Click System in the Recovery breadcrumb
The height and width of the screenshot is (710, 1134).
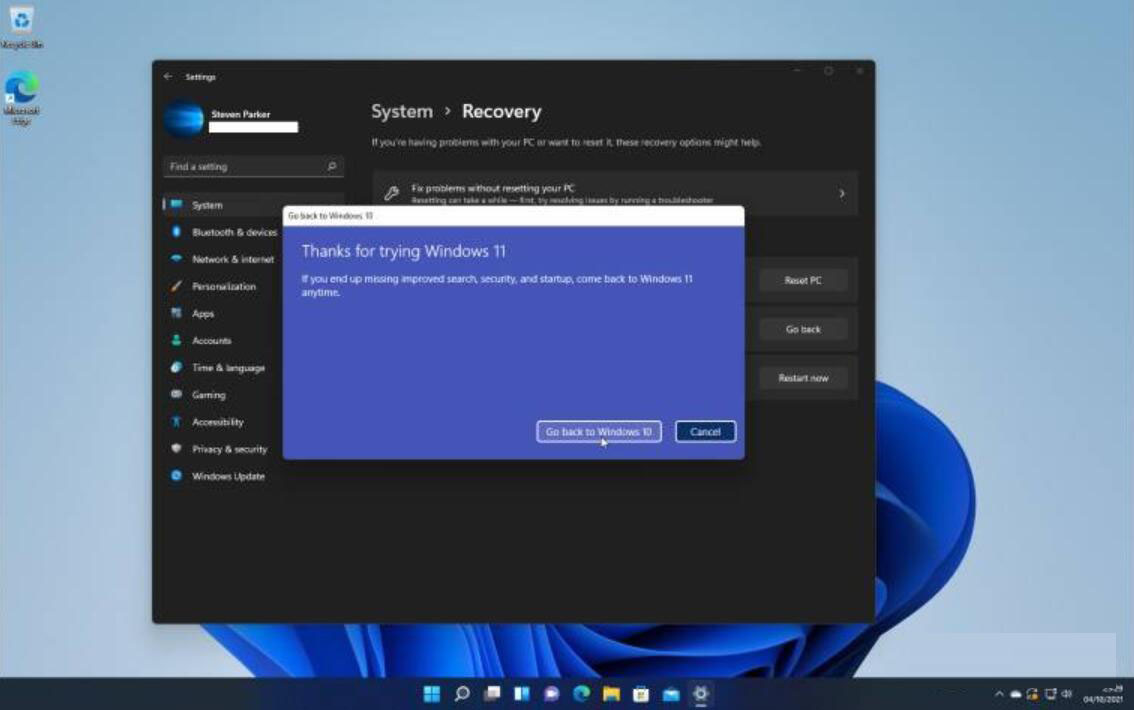click(x=402, y=111)
